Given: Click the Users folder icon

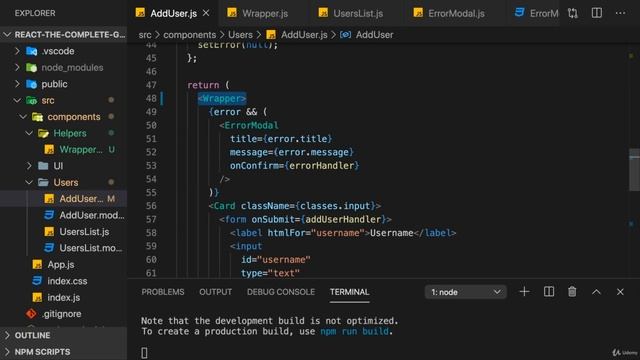Looking at the screenshot, I should pyautogui.click(x=43, y=182).
